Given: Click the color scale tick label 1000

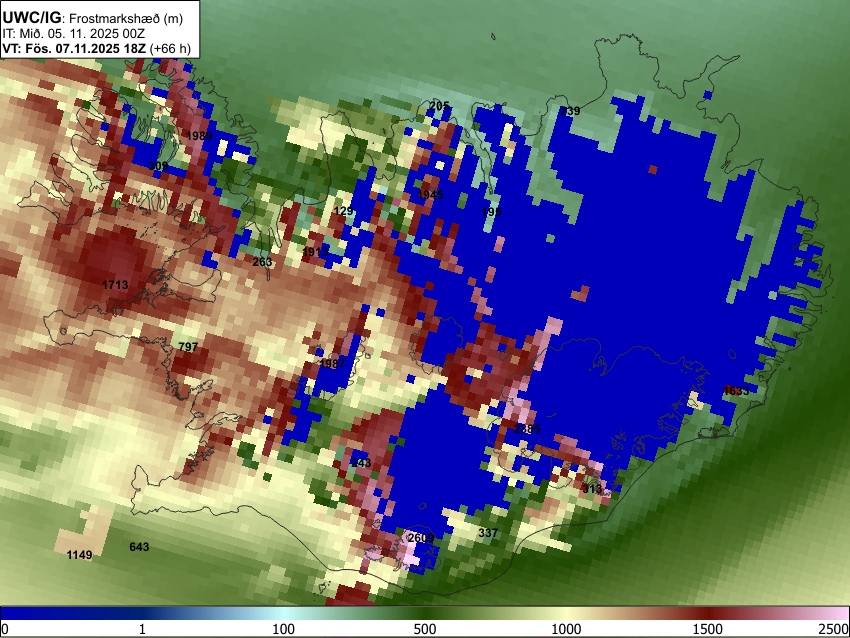Looking at the screenshot, I should tap(566, 629).
